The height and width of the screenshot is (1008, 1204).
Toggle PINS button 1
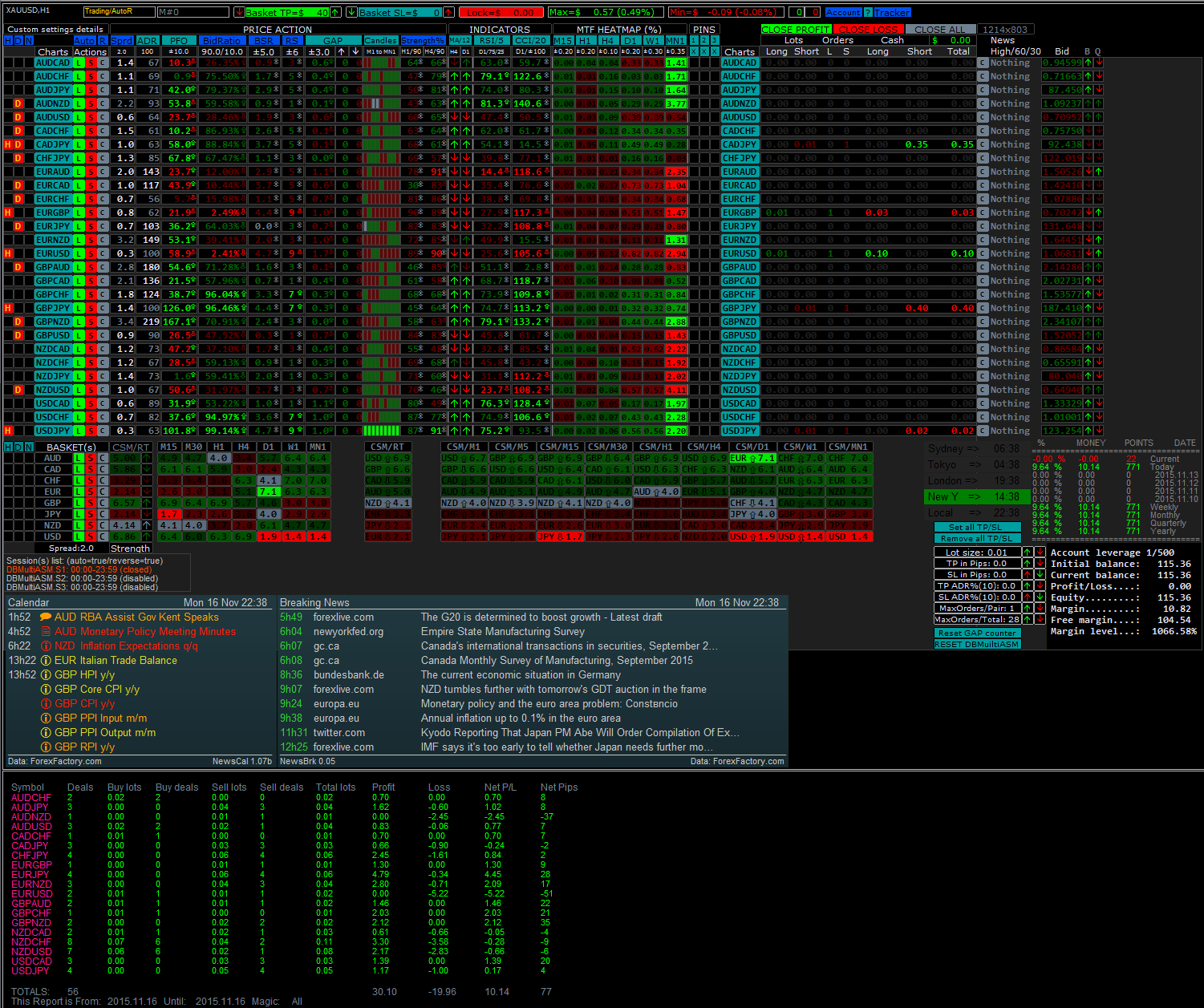tap(694, 40)
